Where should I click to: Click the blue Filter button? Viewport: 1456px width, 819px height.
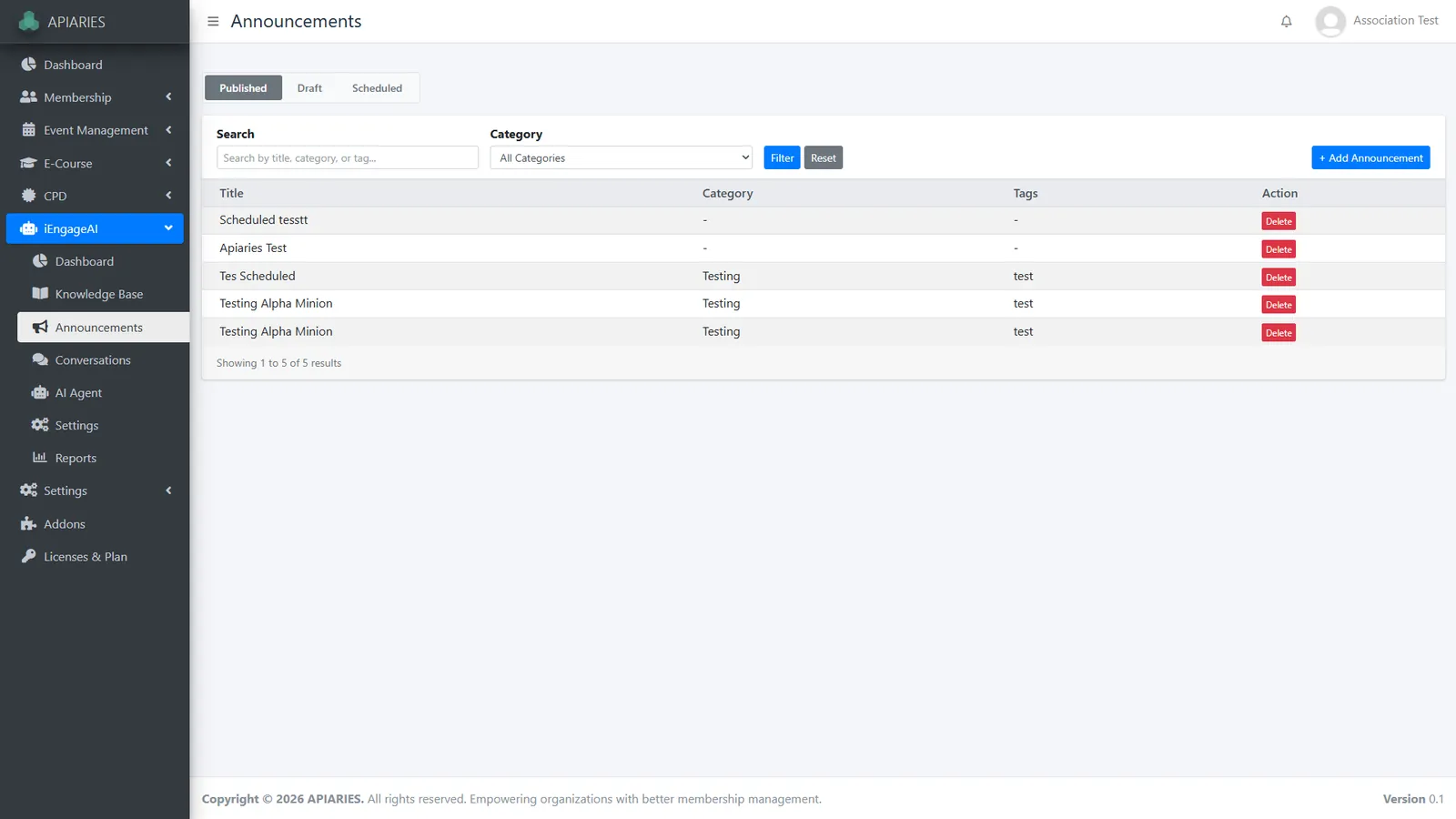pos(782,157)
